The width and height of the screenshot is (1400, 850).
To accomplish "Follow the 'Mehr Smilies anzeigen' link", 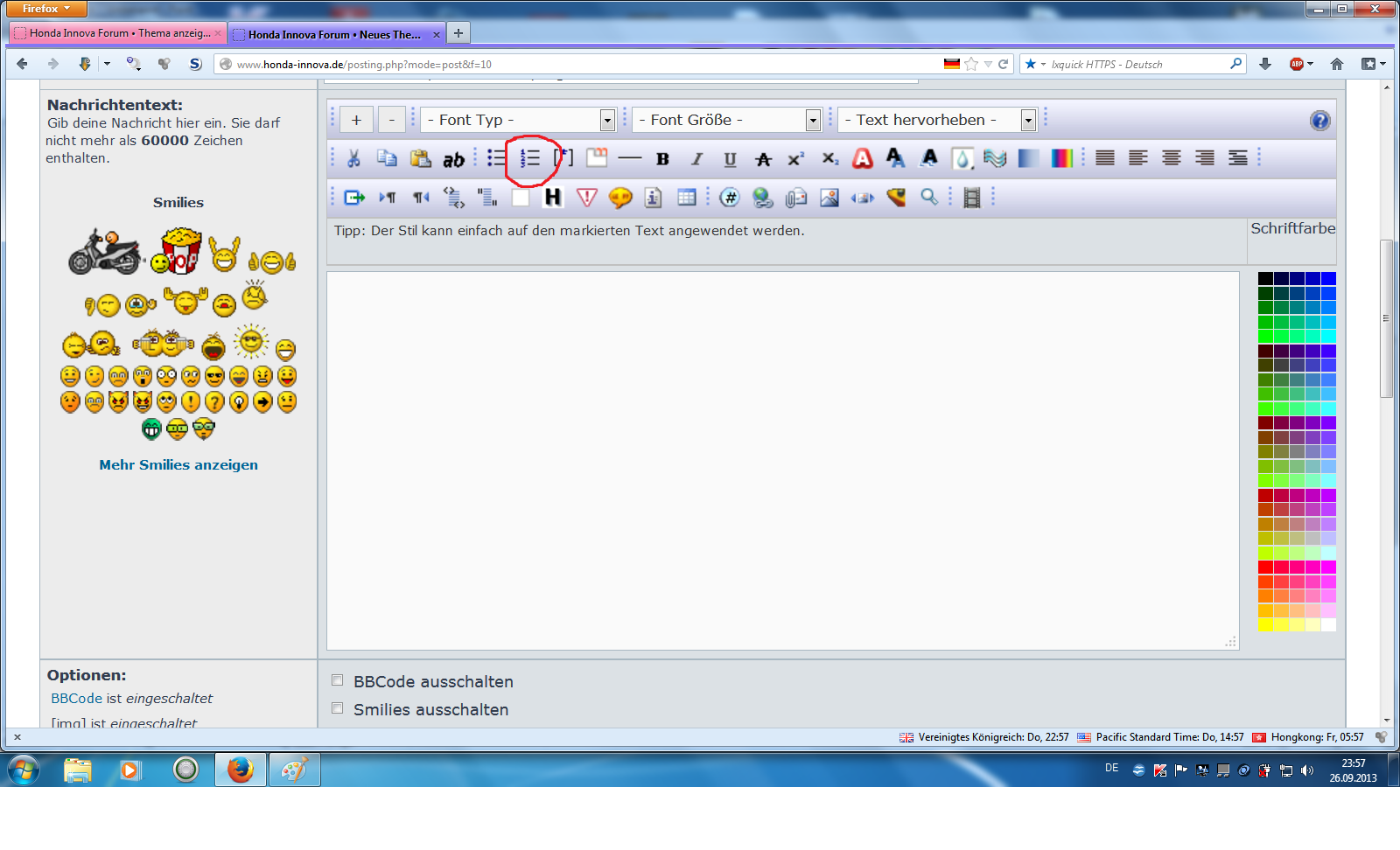I will pos(178,465).
